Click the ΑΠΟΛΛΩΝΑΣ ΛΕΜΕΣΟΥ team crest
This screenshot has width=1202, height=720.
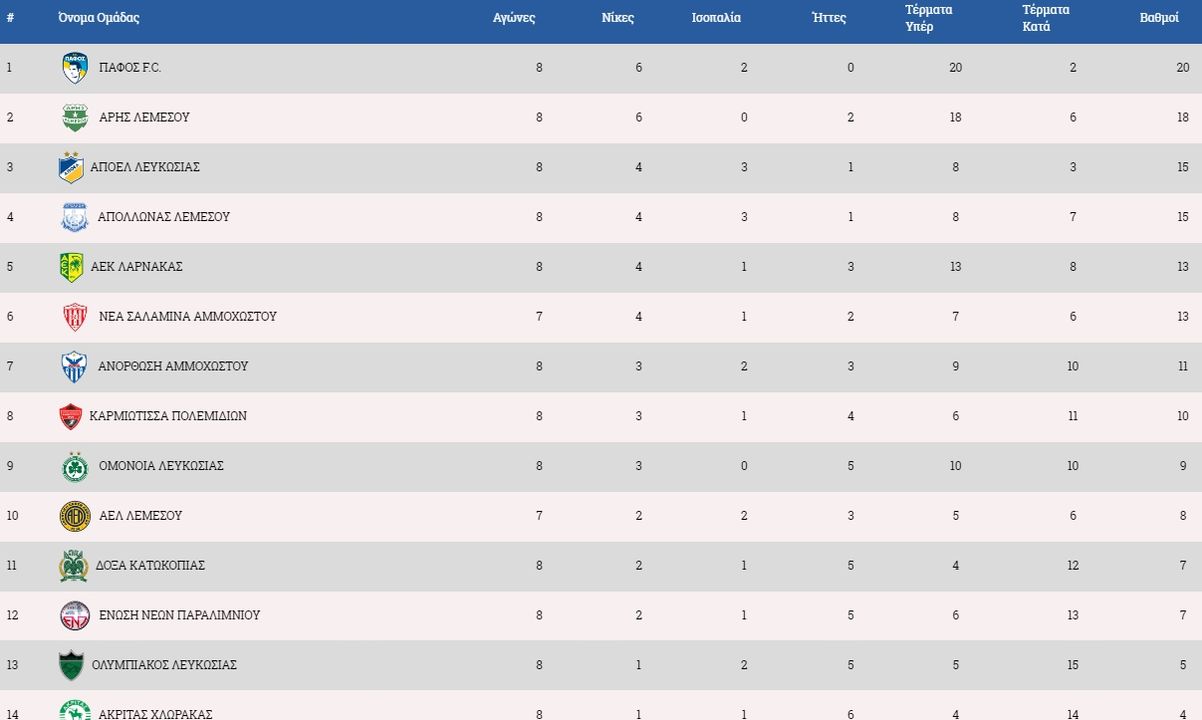[75, 217]
